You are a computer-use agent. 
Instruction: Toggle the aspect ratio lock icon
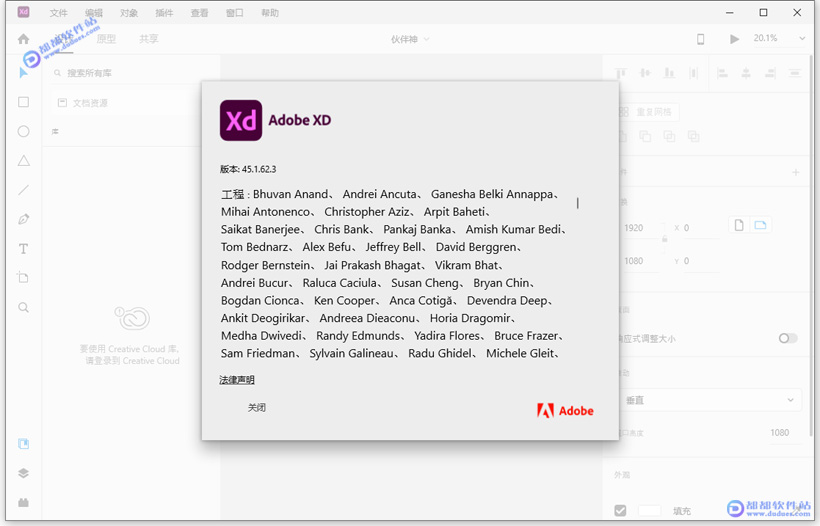coord(665,239)
